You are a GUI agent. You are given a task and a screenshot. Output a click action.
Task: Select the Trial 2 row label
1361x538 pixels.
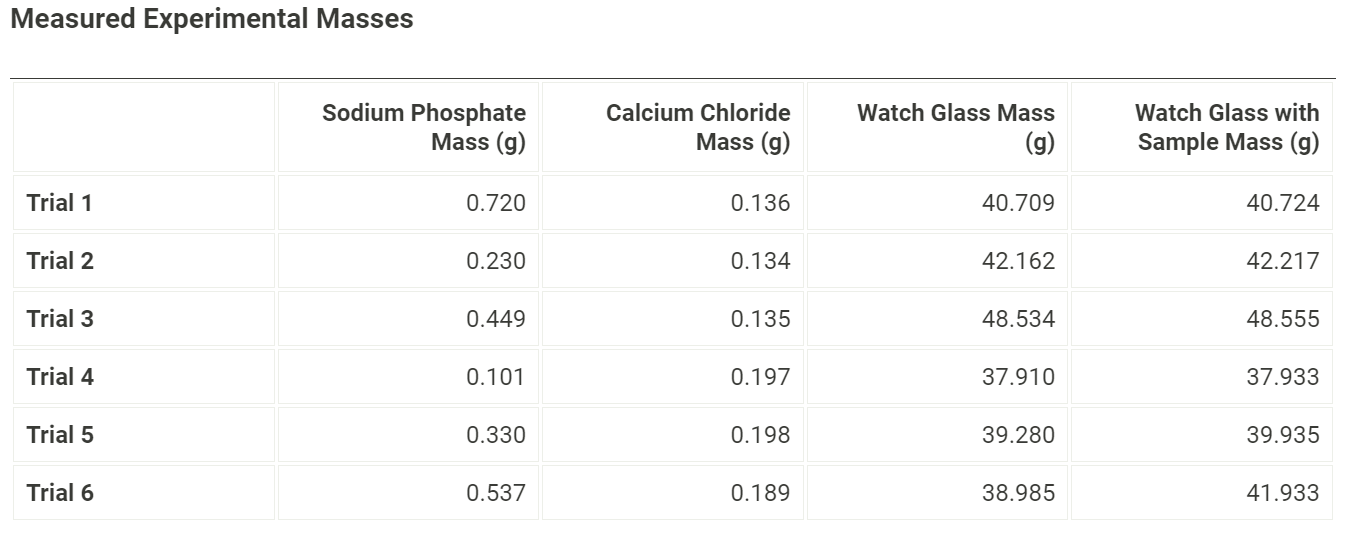pos(60,261)
